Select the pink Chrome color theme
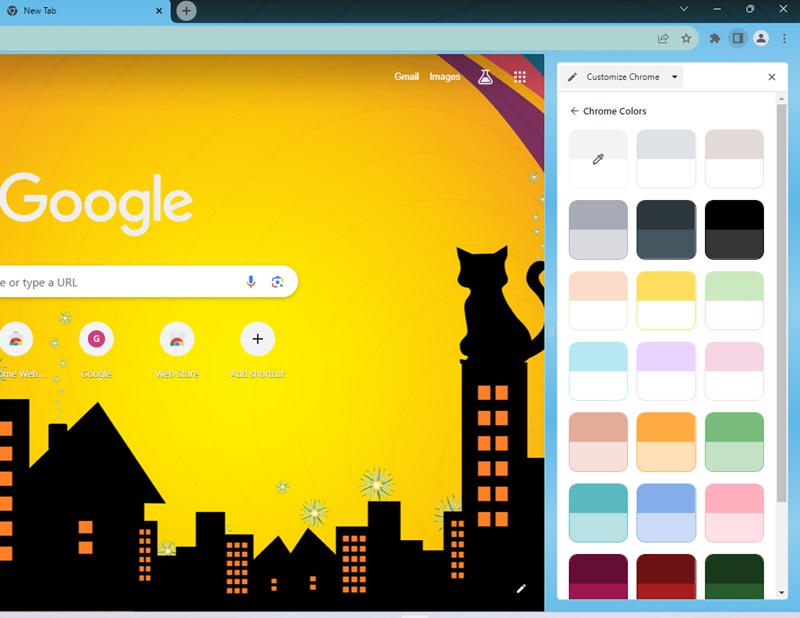800x618 pixels. [734, 510]
